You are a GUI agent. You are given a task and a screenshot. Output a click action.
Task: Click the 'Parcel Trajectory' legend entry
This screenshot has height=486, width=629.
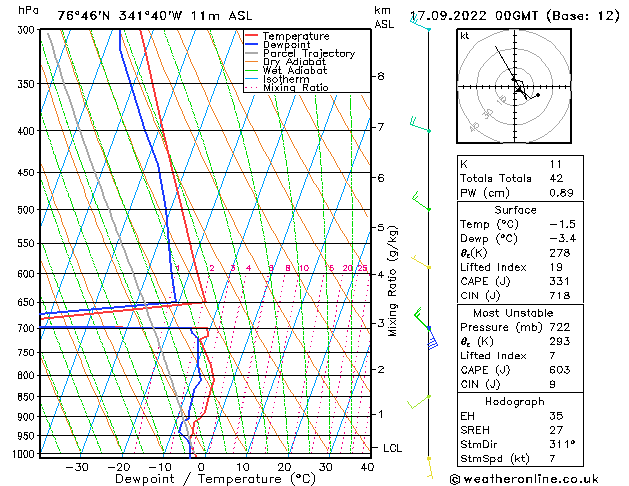tap(309, 53)
